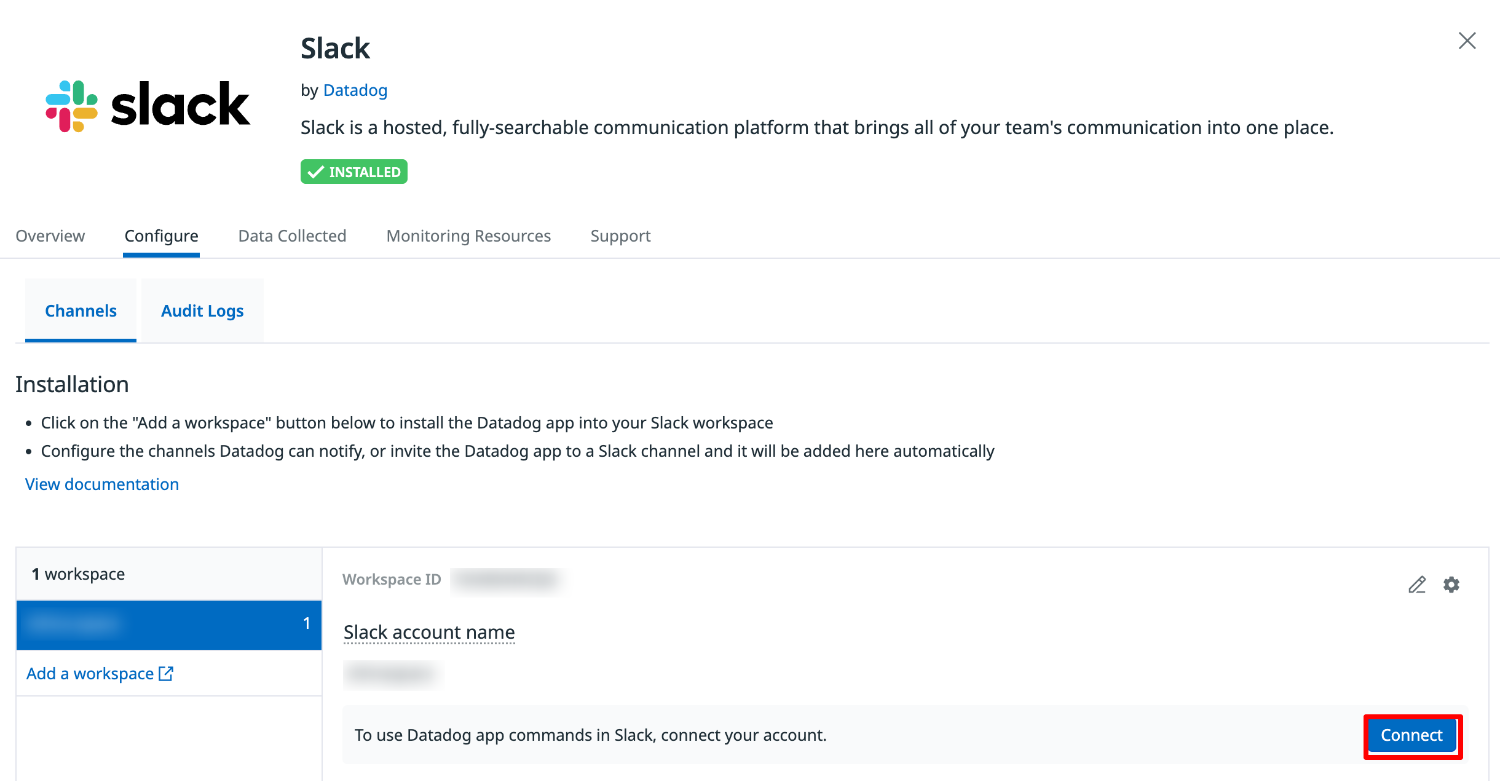Viewport: 1500px width, 781px height.
Task: Switch to Audit Logs sub-tab
Action: click(x=202, y=311)
